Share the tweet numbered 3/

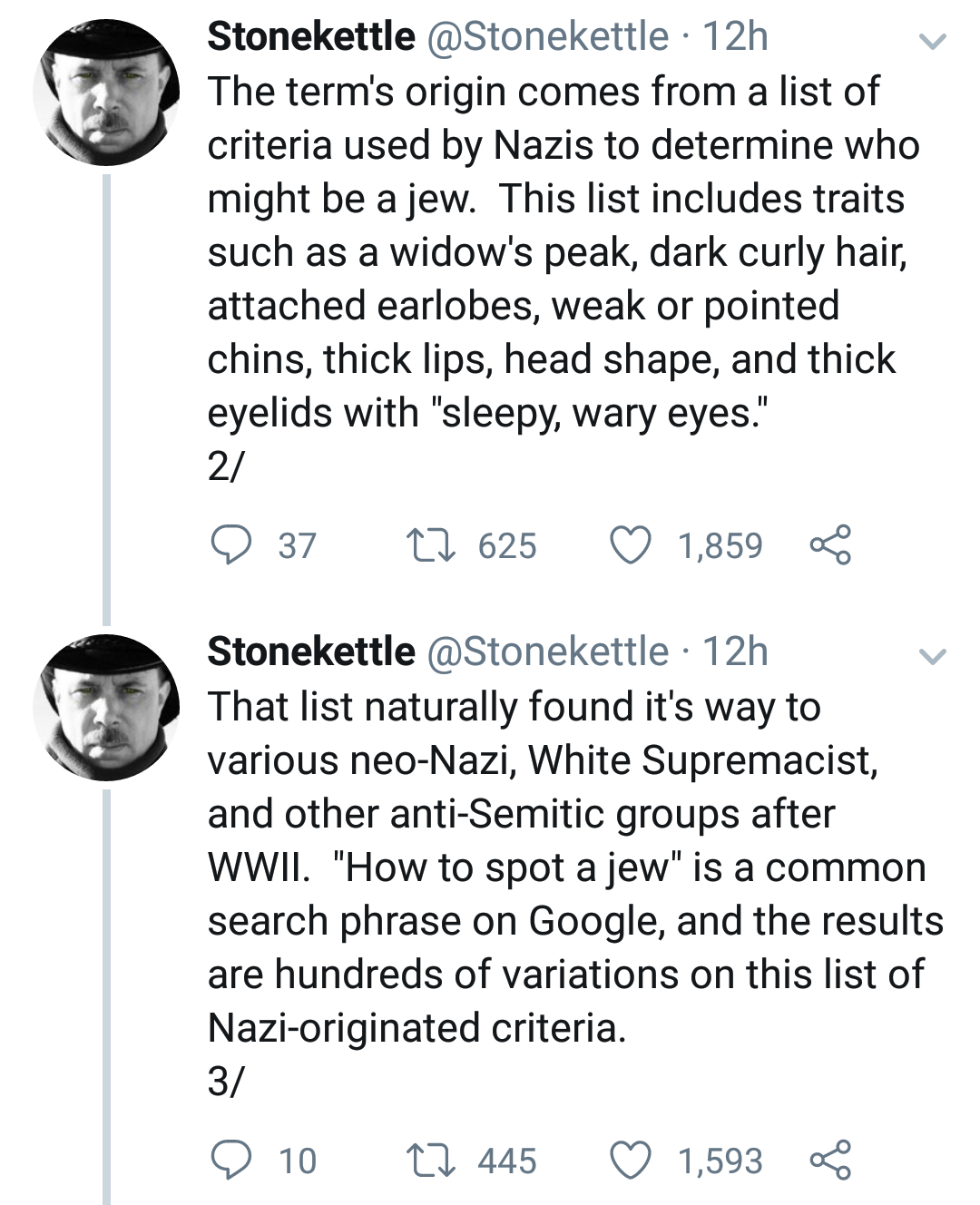829,1160
